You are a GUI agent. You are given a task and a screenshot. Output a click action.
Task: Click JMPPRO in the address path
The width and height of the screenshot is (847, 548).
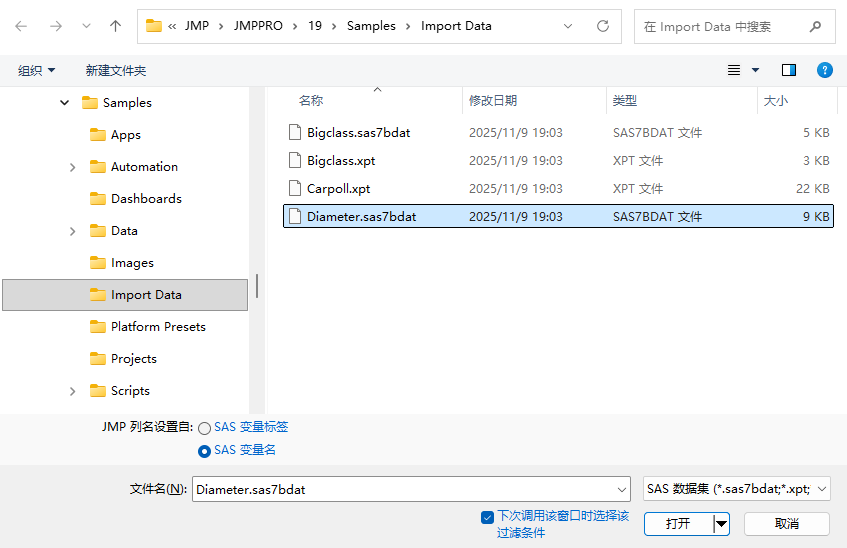(258, 26)
